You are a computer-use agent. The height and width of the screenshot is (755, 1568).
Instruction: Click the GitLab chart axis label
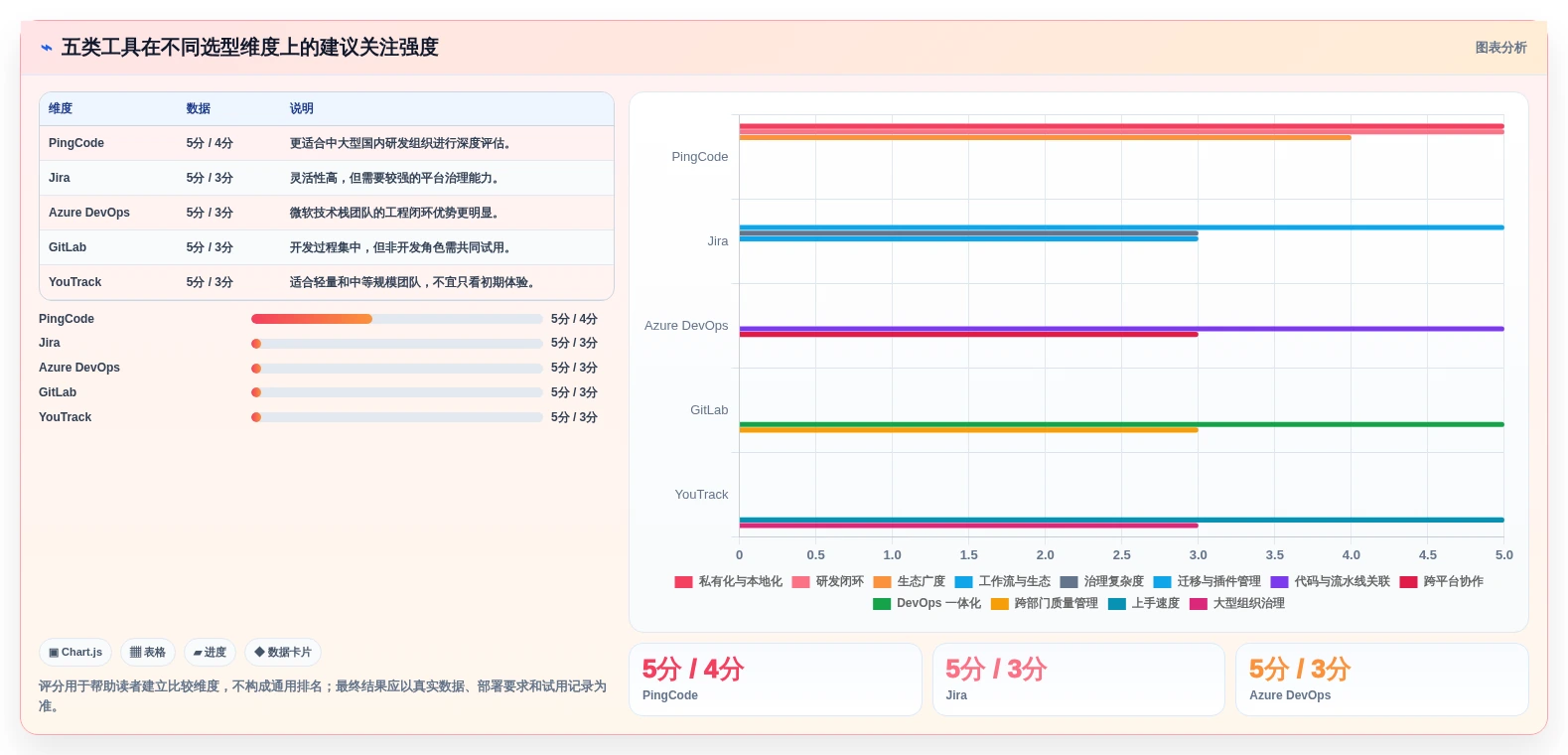coord(709,410)
